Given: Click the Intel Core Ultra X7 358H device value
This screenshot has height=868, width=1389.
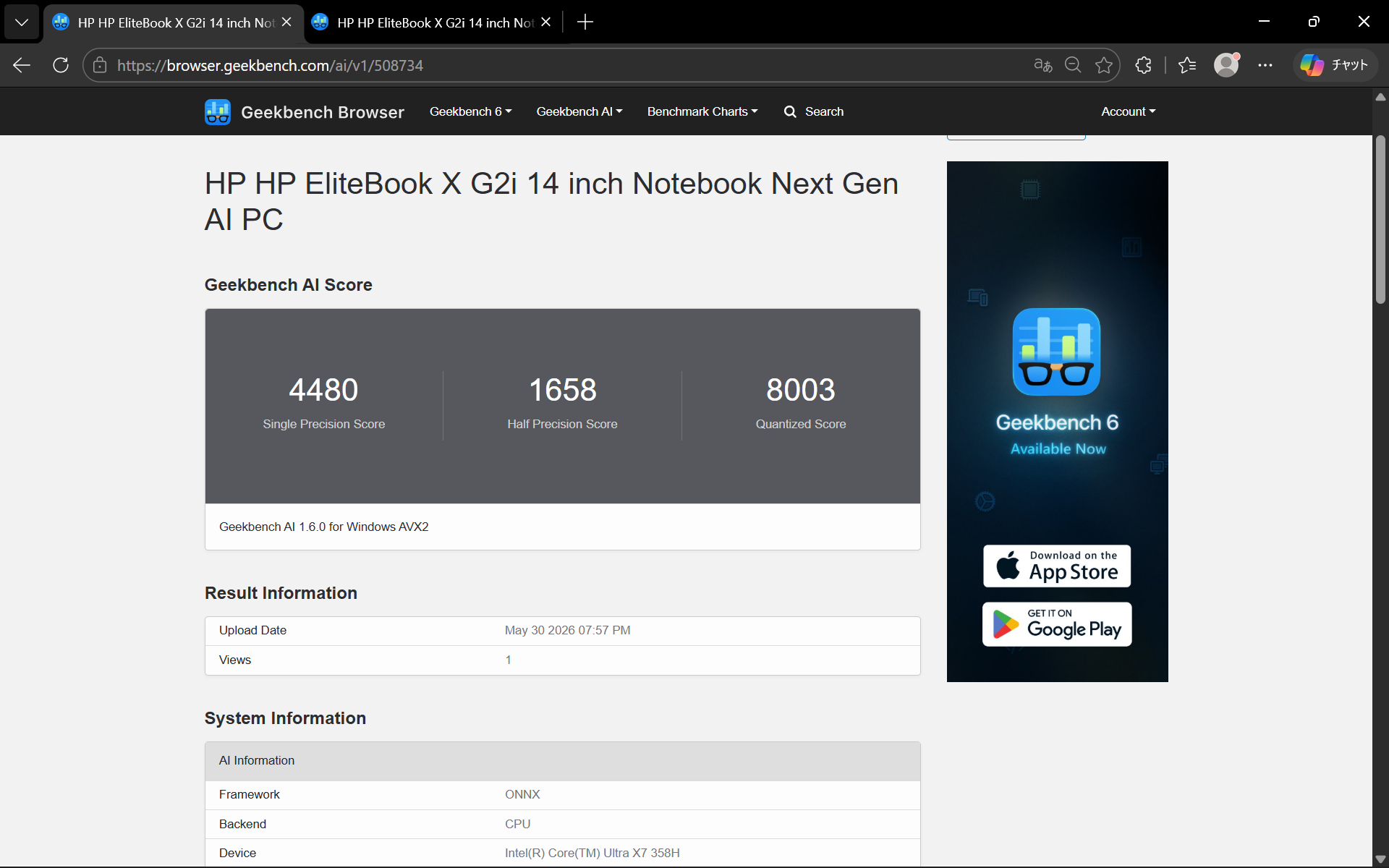Looking at the screenshot, I should [x=592, y=853].
